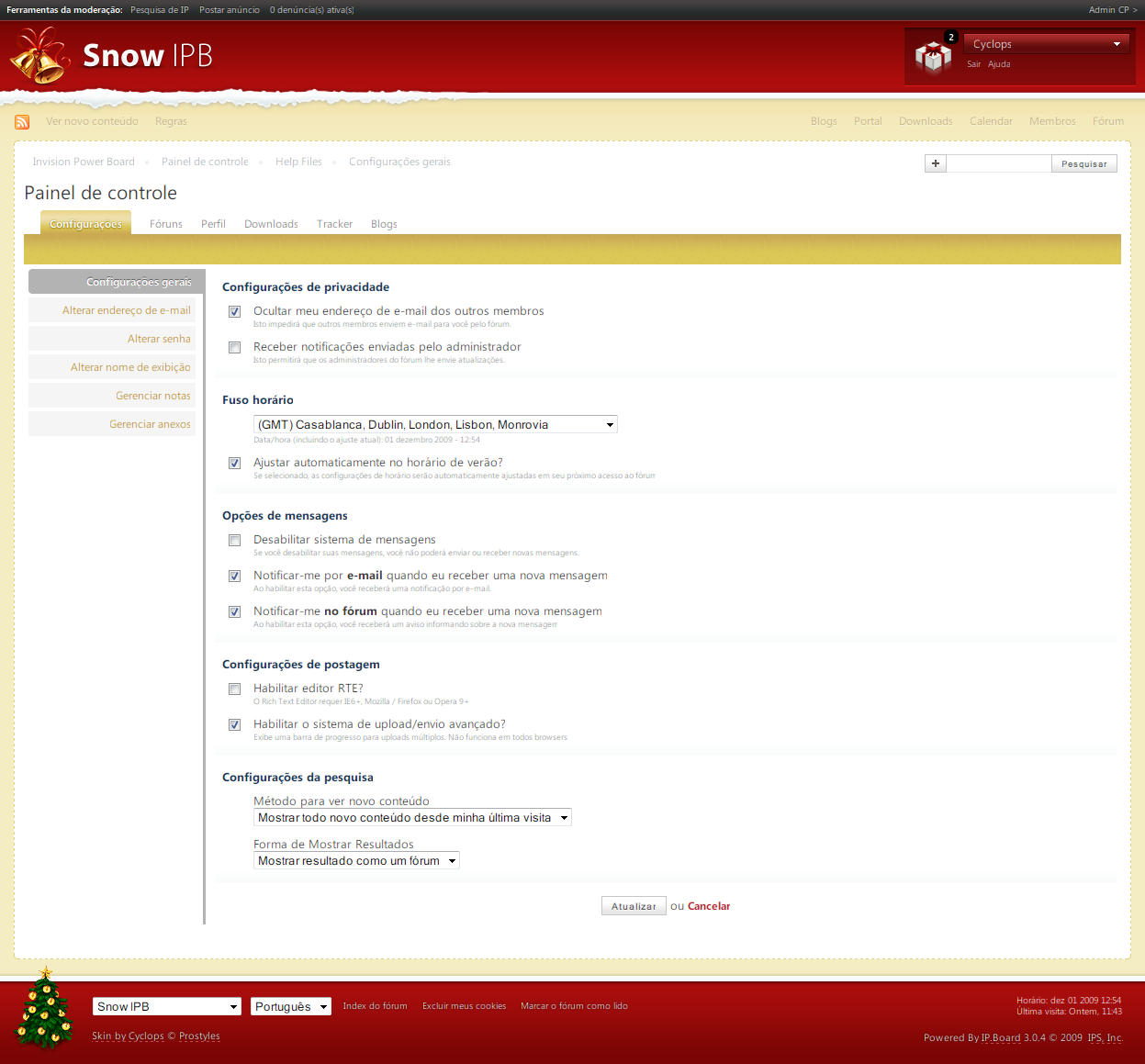
Task: Open the Cyclops user menu arrow
Action: pos(1117,44)
